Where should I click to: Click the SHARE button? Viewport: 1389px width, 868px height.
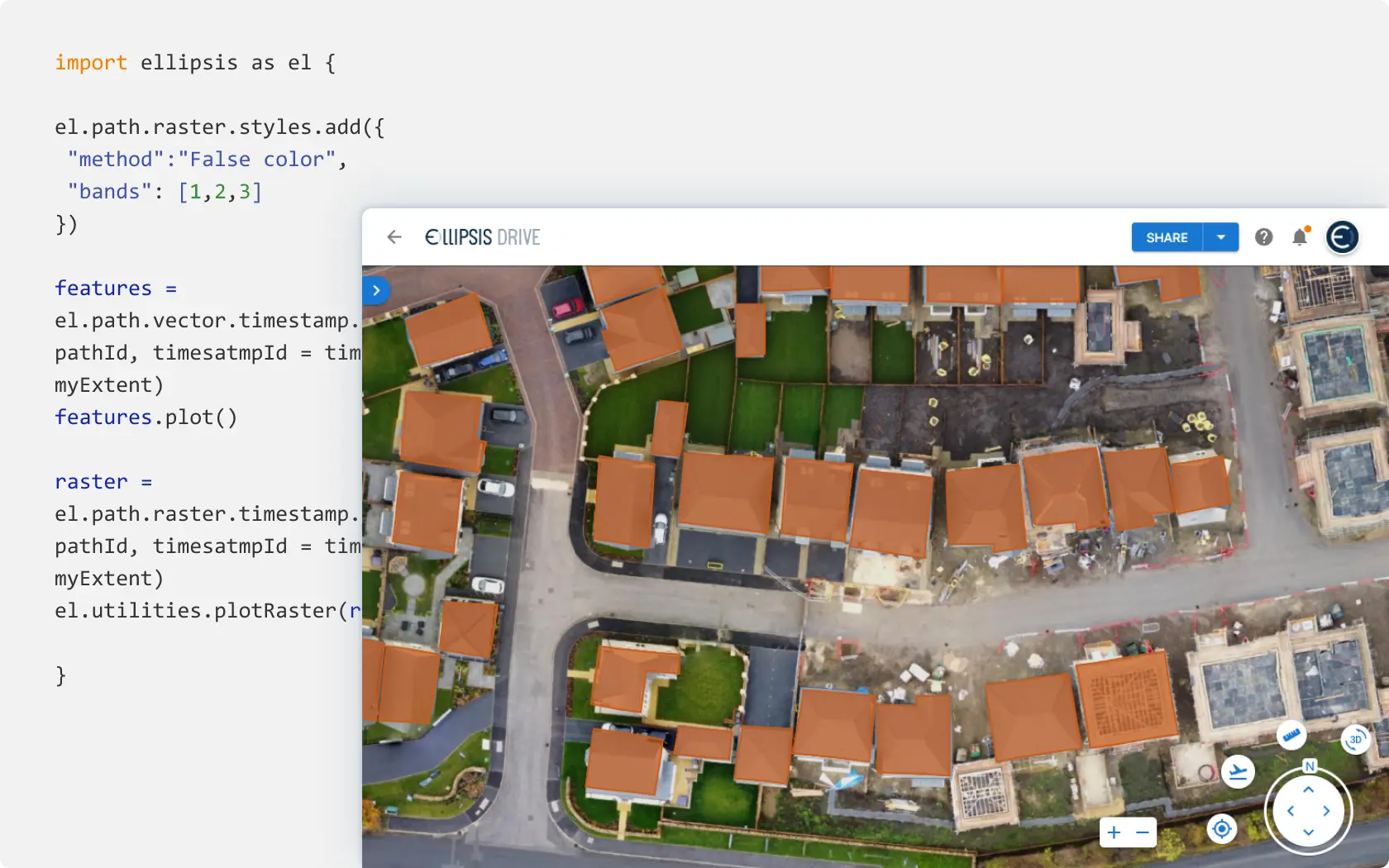point(1167,237)
